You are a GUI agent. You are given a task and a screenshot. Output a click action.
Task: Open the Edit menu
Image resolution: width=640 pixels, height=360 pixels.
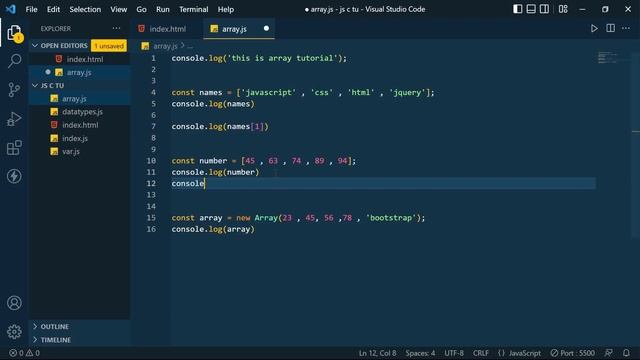pyautogui.click(x=53, y=9)
